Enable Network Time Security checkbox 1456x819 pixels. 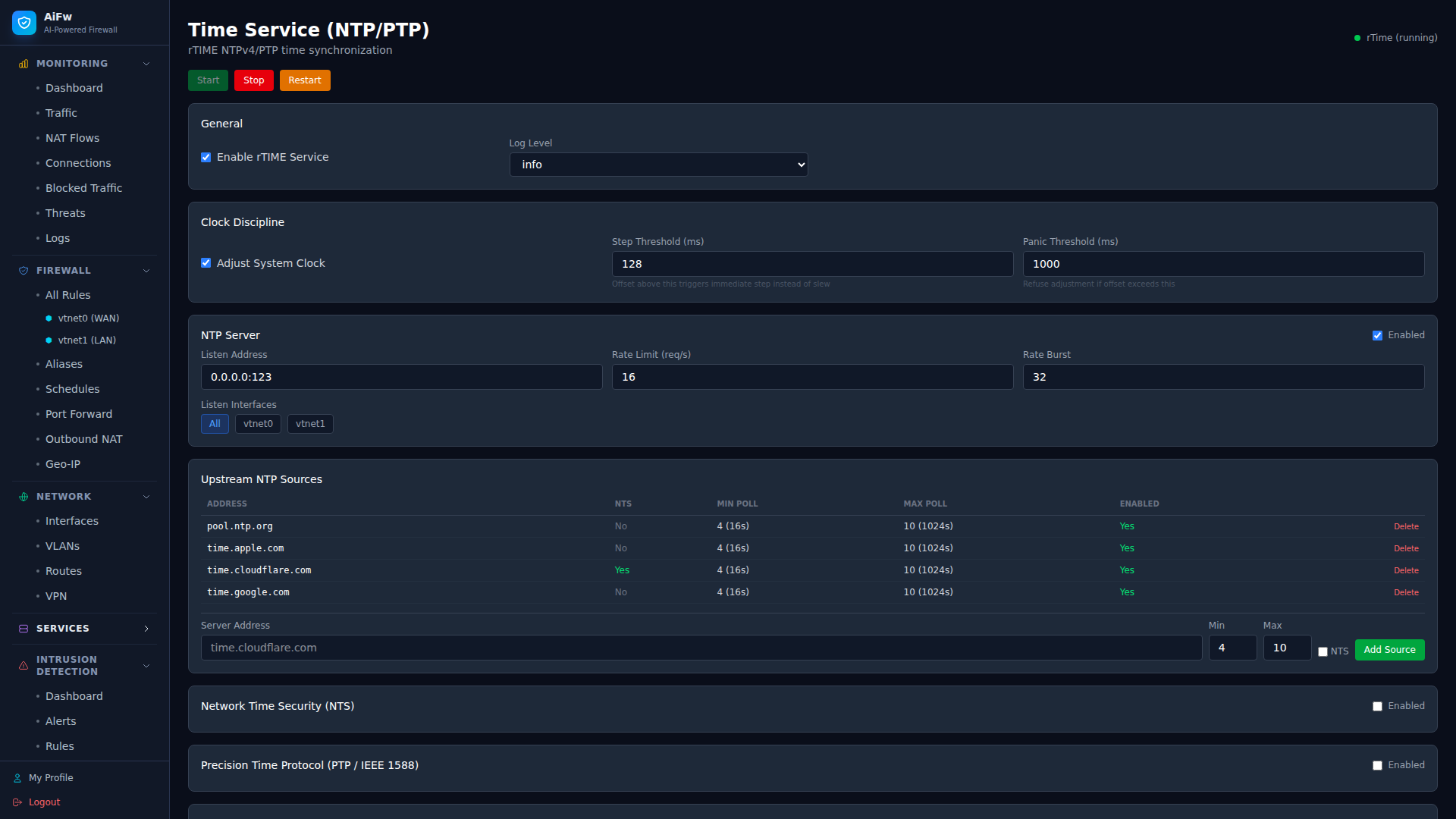click(x=1377, y=706)
